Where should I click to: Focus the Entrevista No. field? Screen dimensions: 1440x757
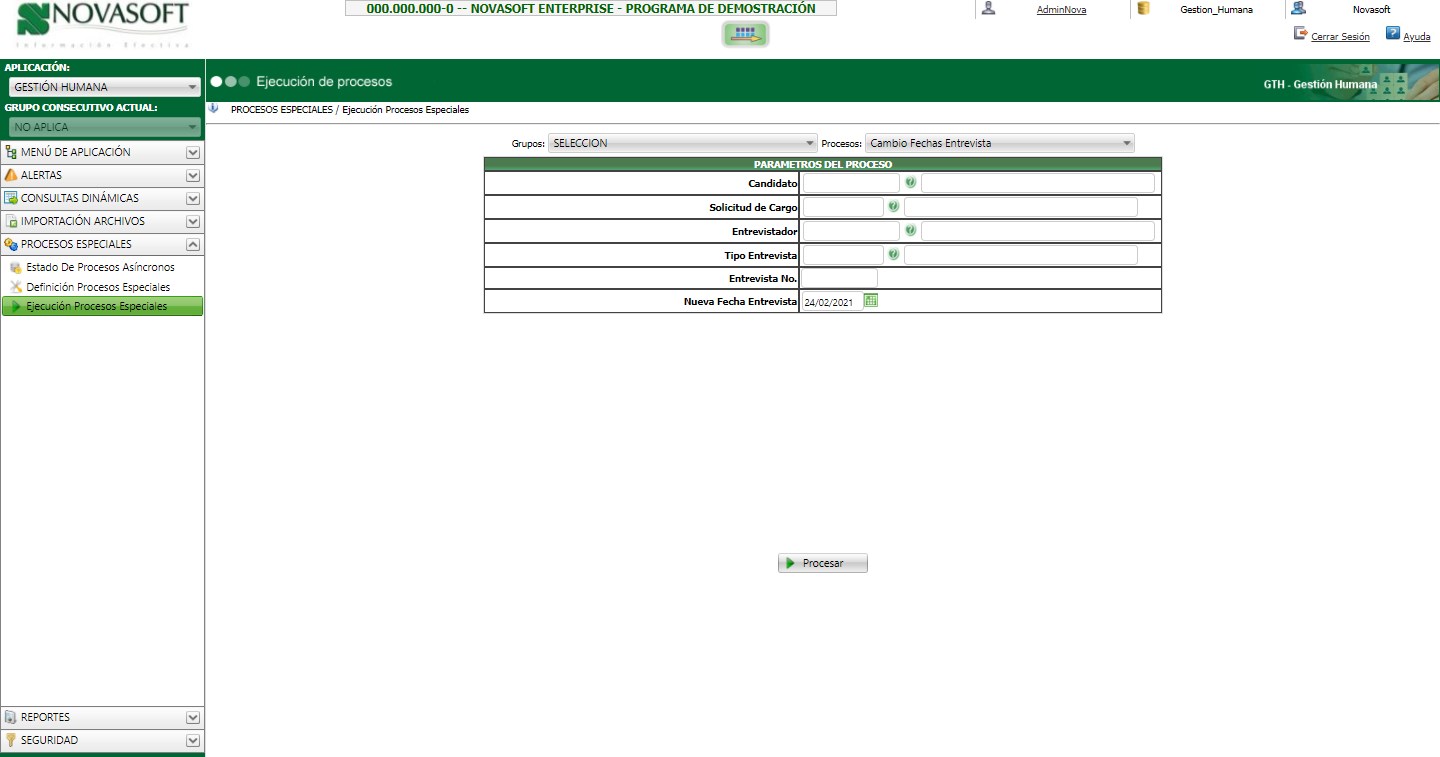[x=839, y=278]
